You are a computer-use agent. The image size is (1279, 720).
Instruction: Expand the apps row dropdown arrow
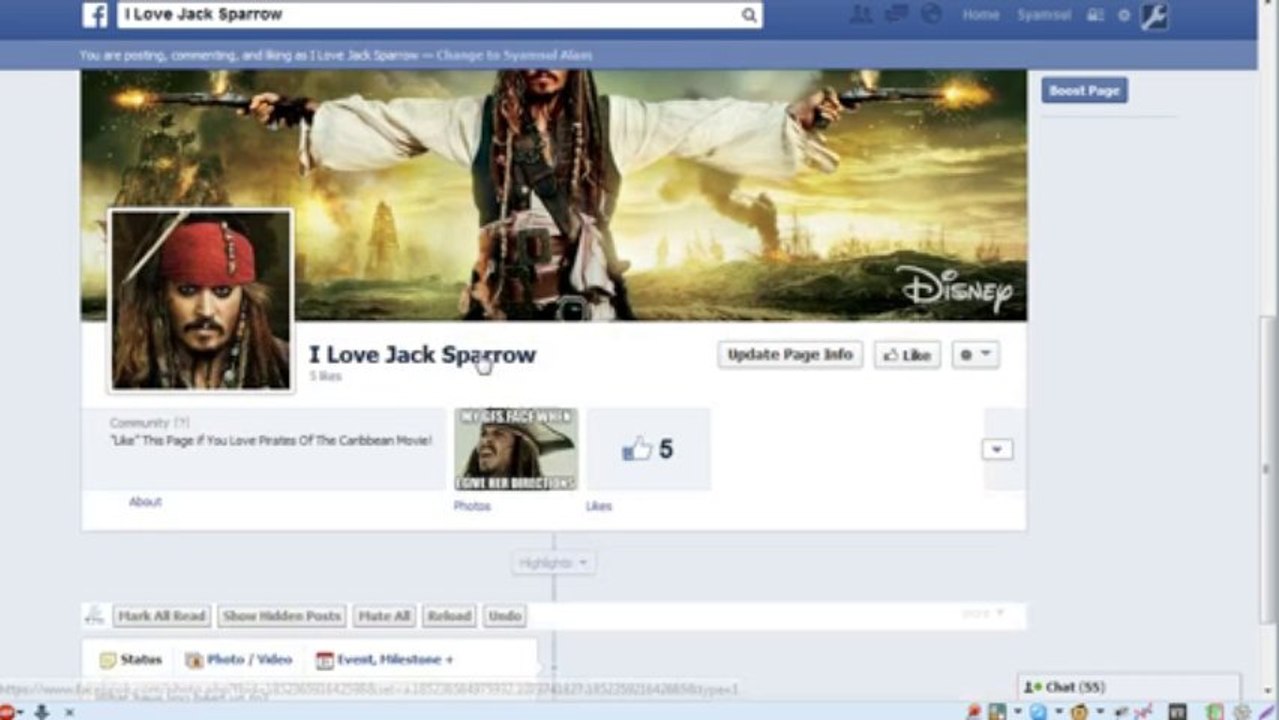[996, 449]
